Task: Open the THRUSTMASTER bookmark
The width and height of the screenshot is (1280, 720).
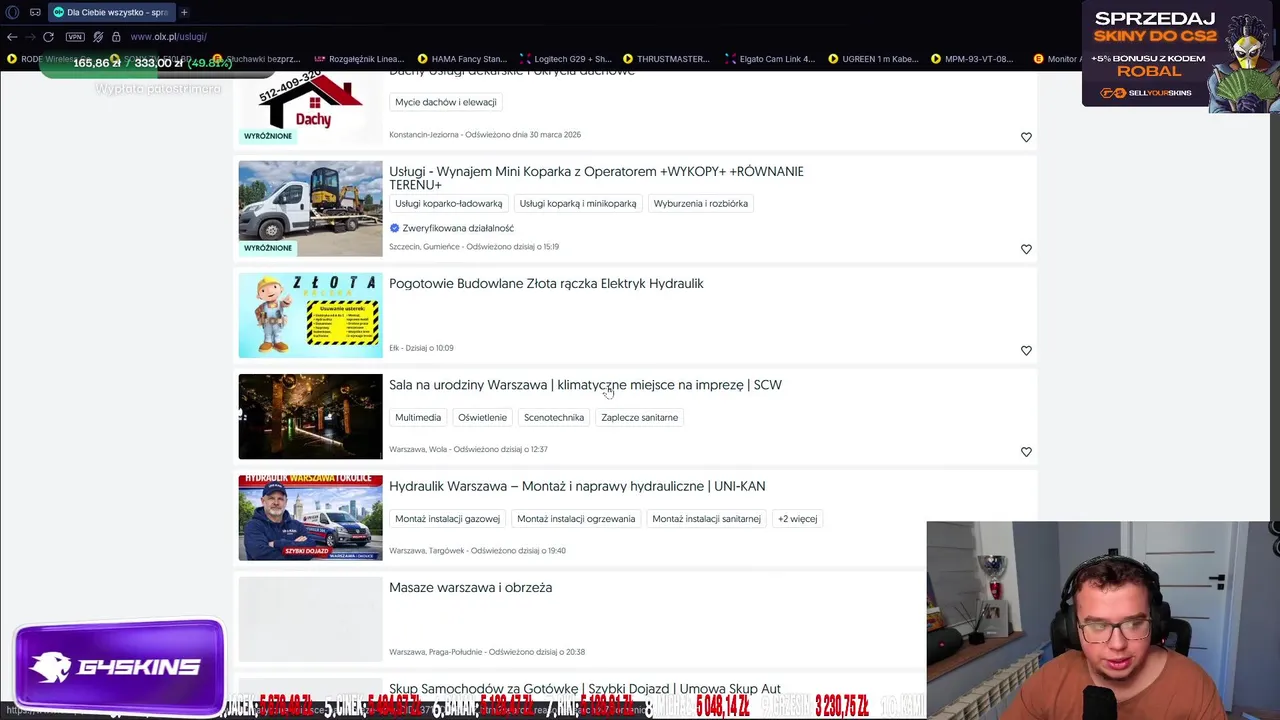Action: [x=666, y=59]
